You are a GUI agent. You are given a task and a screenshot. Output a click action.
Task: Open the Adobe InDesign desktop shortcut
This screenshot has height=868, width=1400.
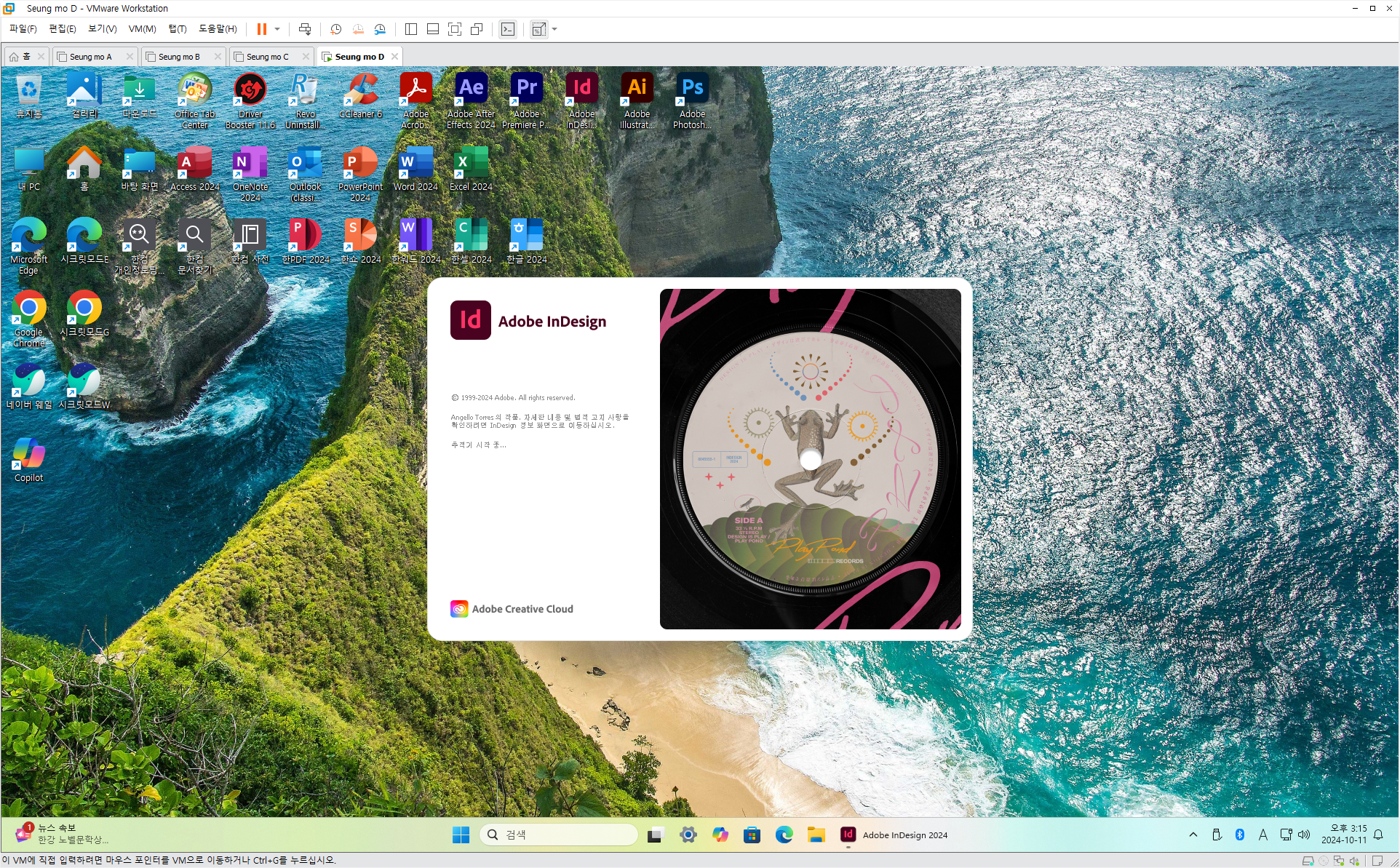[581, 100]
